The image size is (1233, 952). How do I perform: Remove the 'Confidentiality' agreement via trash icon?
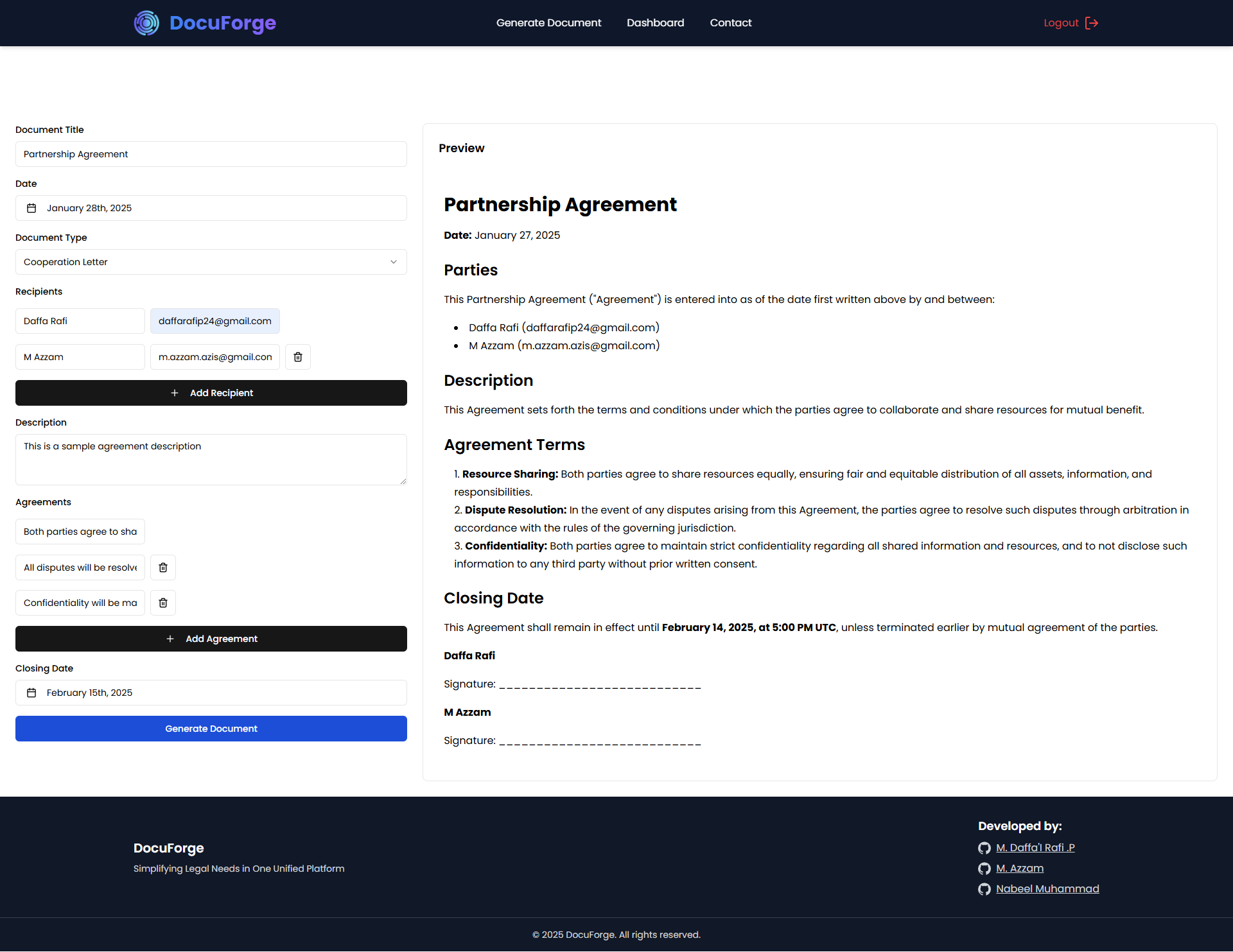[163, 603]
